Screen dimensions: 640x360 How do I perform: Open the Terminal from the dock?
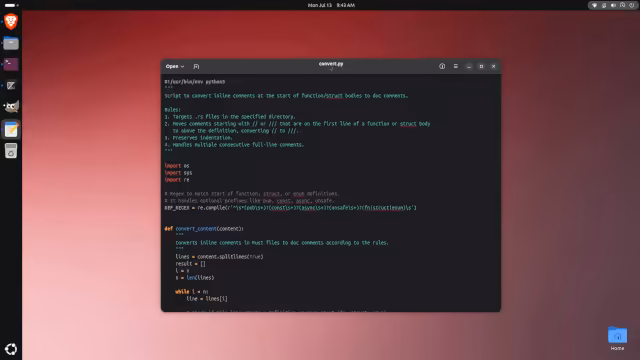coord(11,64)
